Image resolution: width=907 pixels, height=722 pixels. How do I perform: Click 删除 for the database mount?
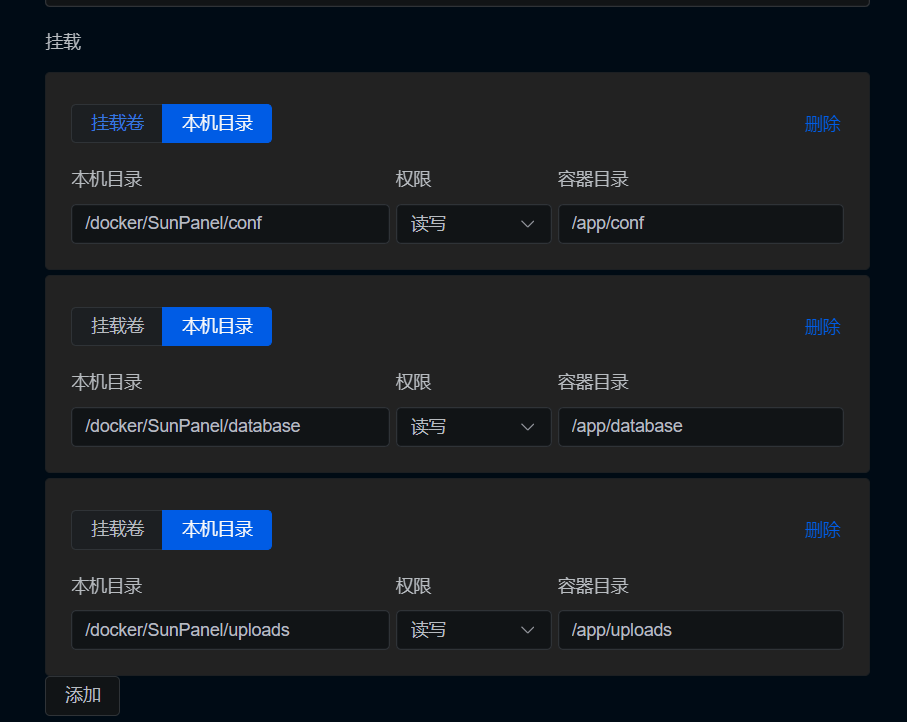pos(822,327)
